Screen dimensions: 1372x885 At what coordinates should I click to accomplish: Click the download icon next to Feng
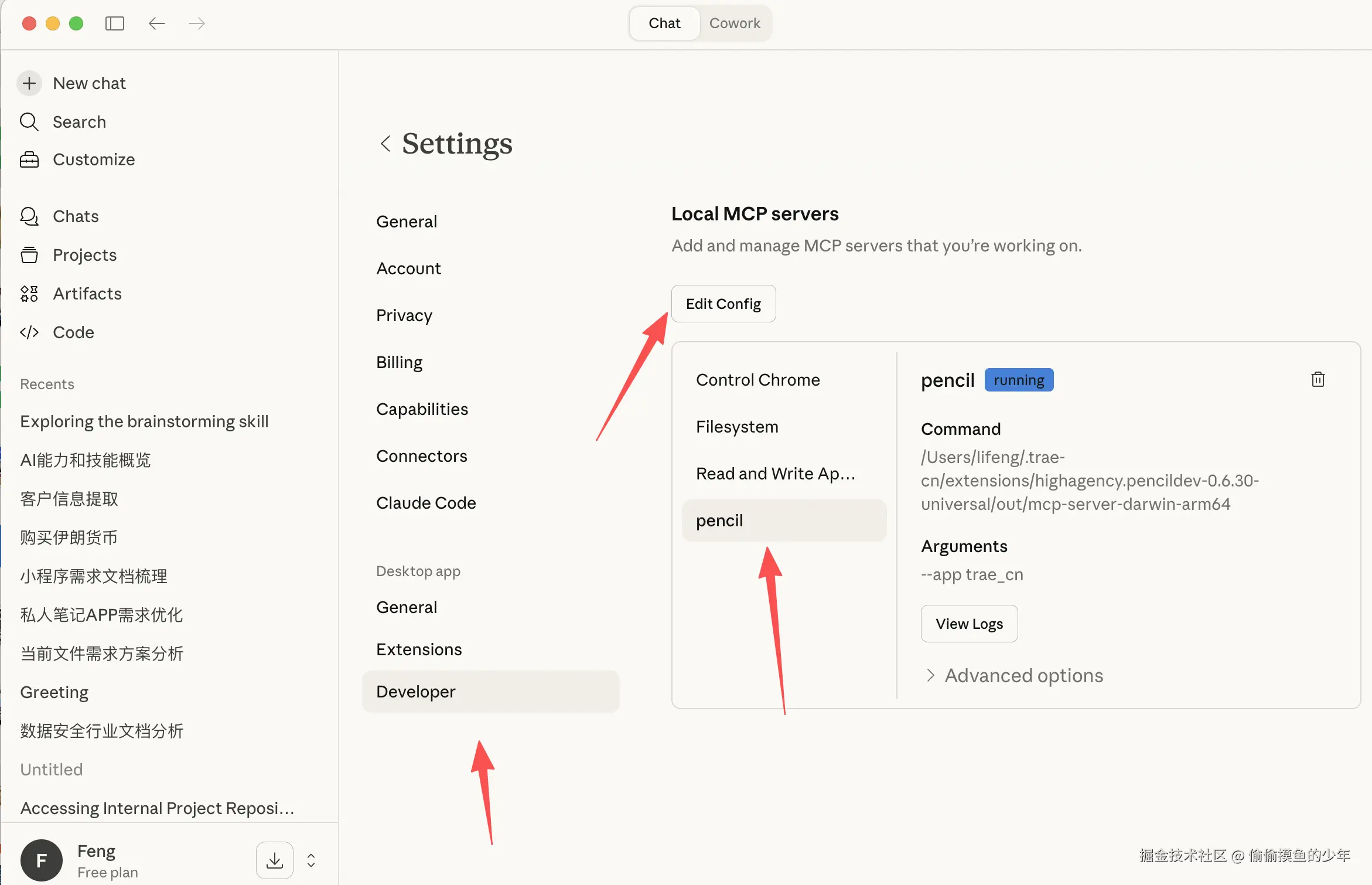[x=274, y=860]
